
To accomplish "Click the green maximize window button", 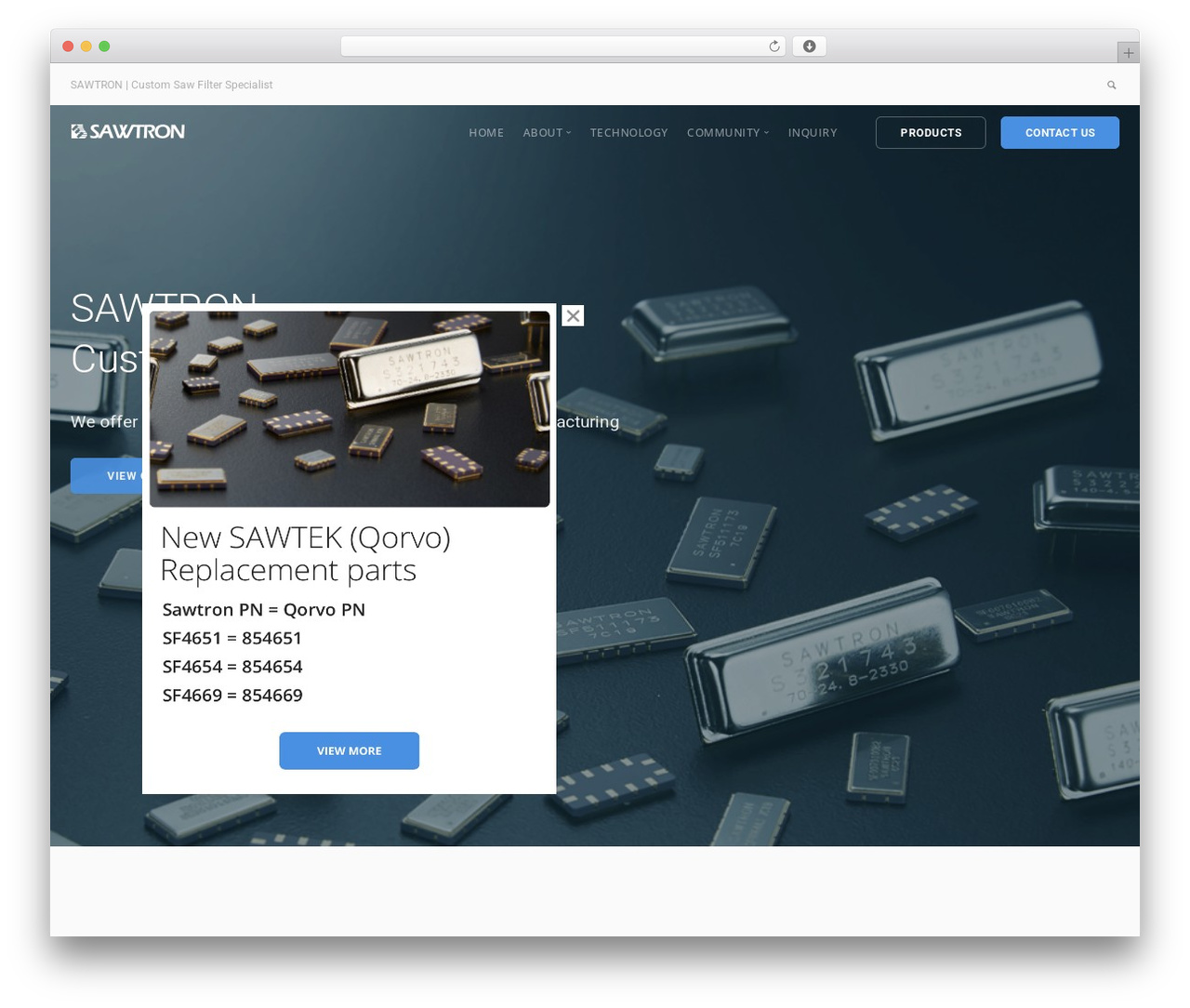I will point(104,46).
